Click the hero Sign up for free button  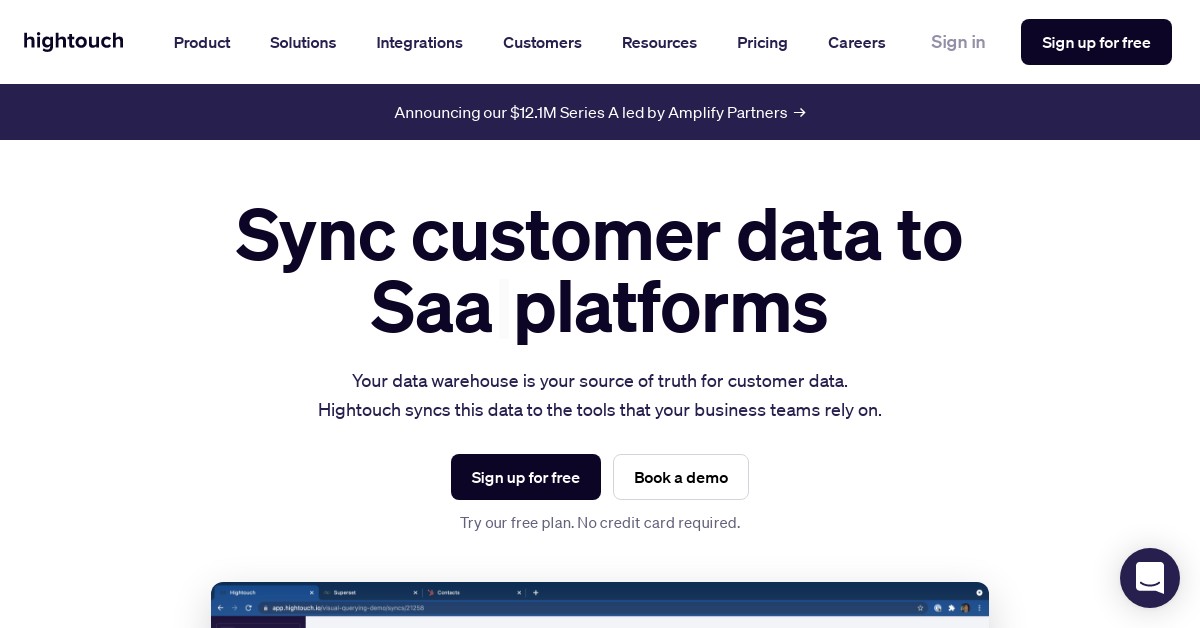pos(526,477)
